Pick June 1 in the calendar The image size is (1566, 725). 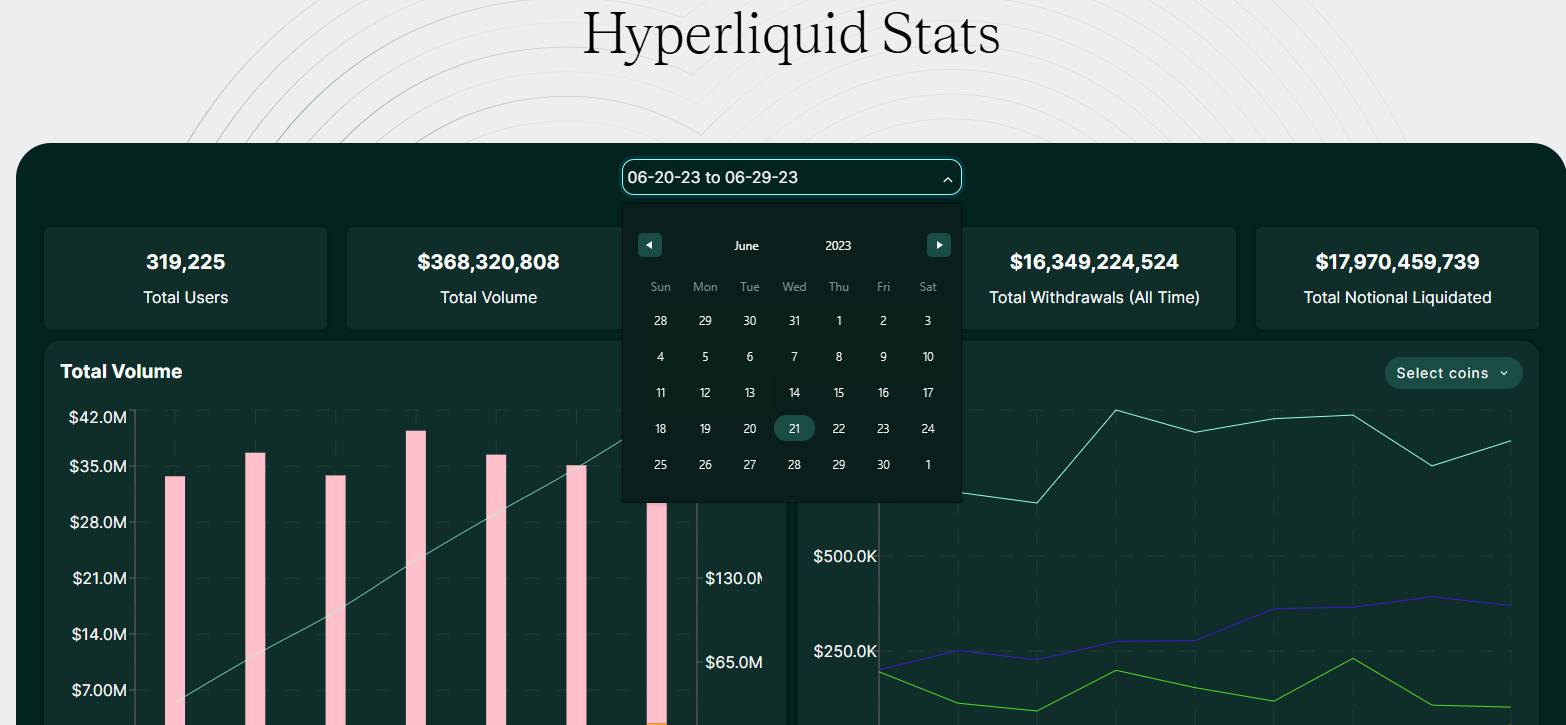point(839,320)
